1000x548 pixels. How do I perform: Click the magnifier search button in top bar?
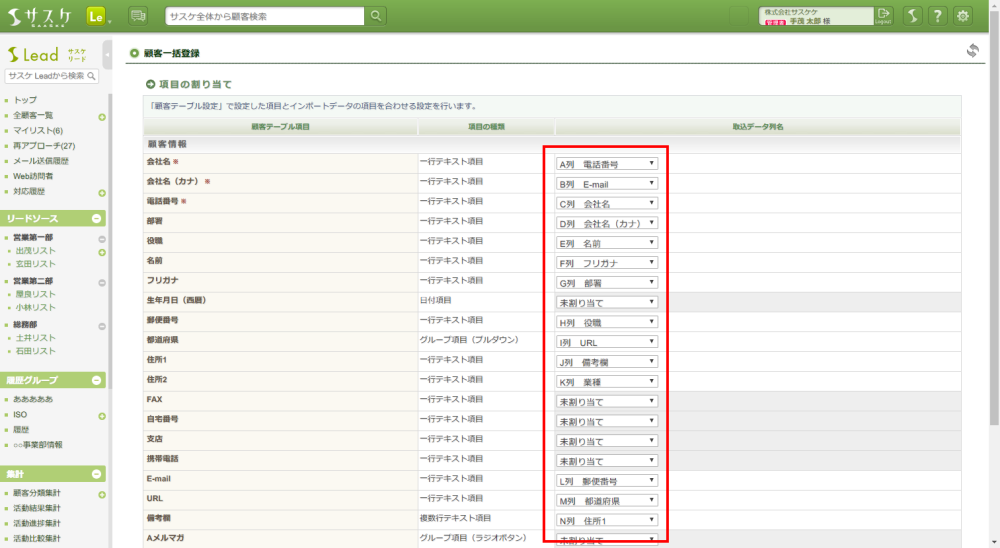click(376, 16)
